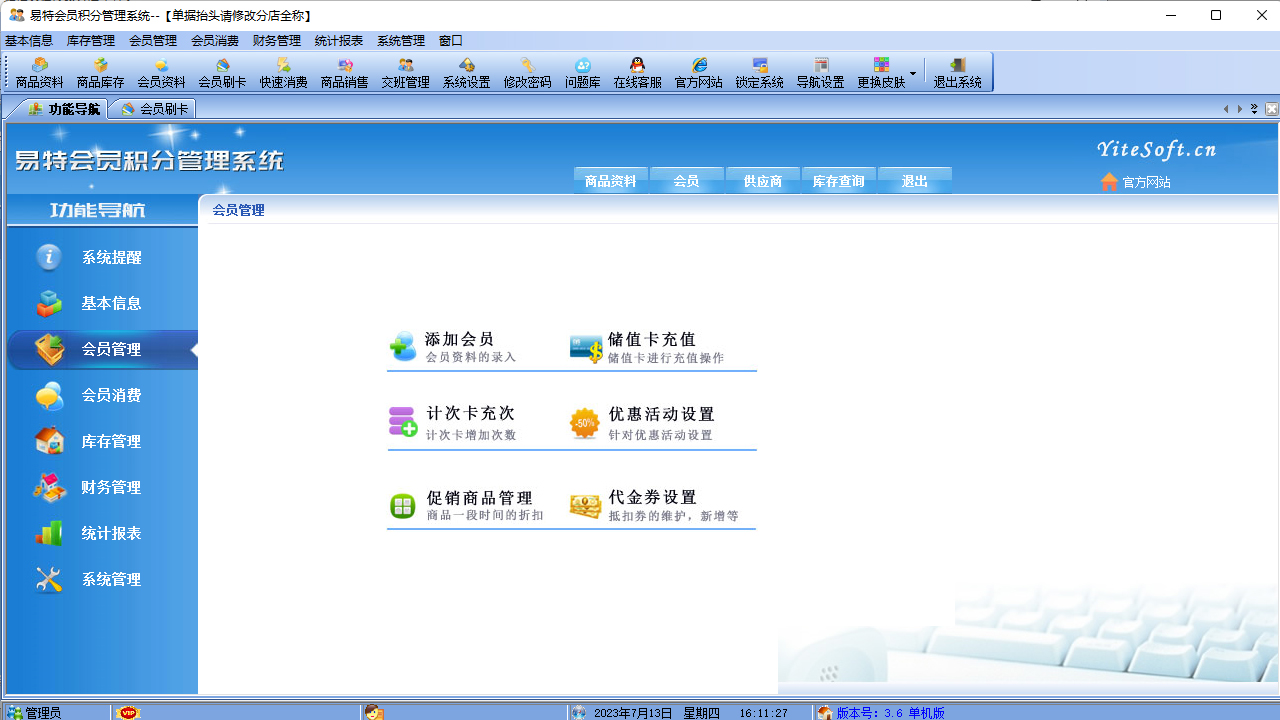Expand the toolbar overflow chevron
Viewport: 1280px width, 720px height.
[x=1254, y=108]
